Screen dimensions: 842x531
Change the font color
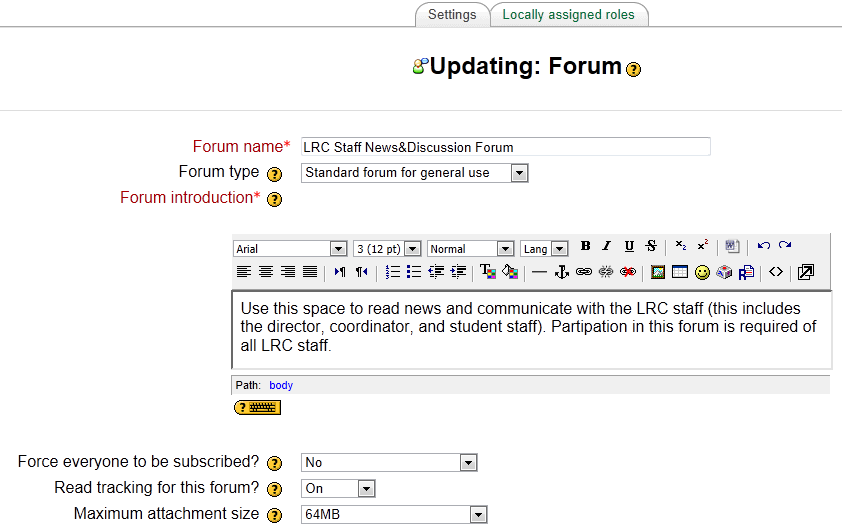coord(487,272)
